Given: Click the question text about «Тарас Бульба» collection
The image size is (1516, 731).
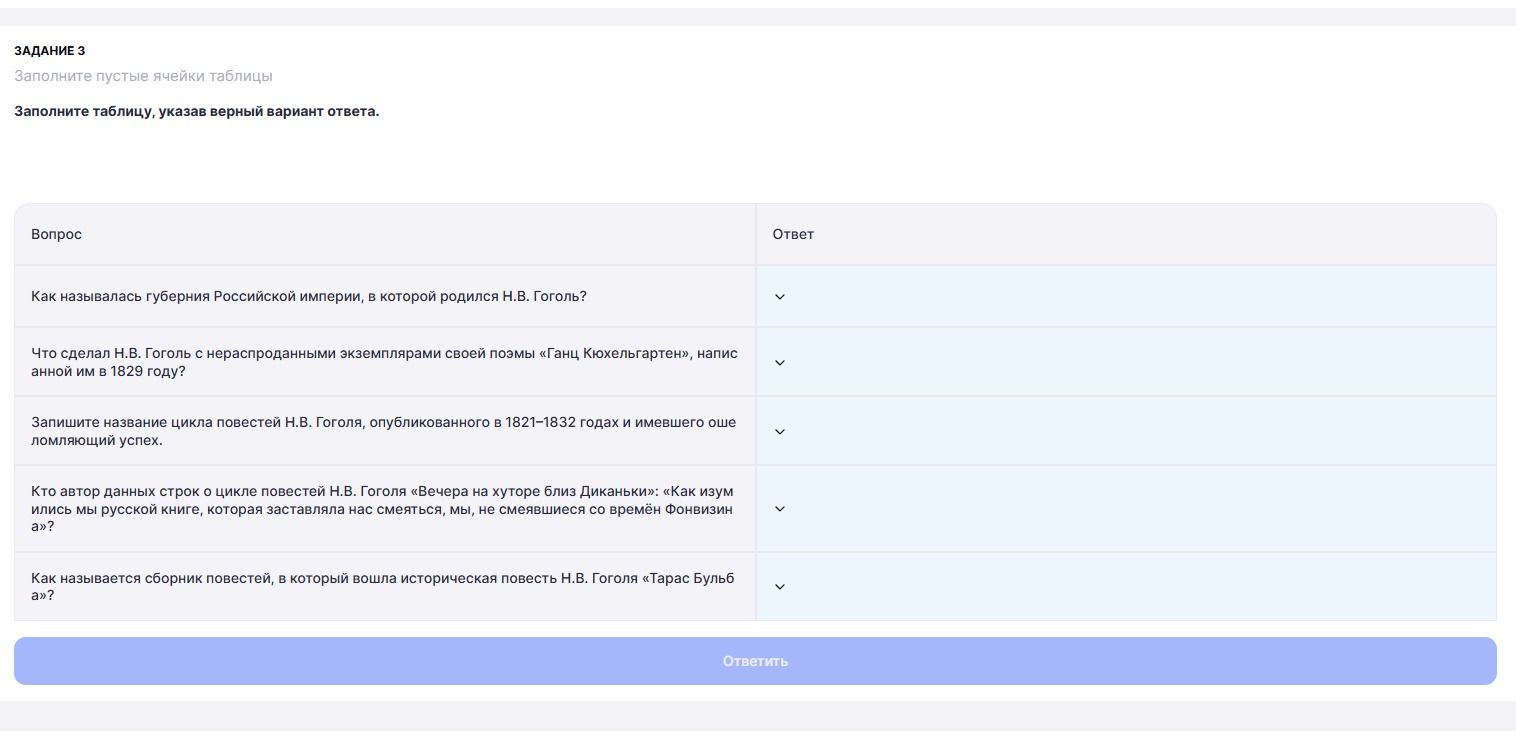Looking at the screenshot, I should click(384, 586).
